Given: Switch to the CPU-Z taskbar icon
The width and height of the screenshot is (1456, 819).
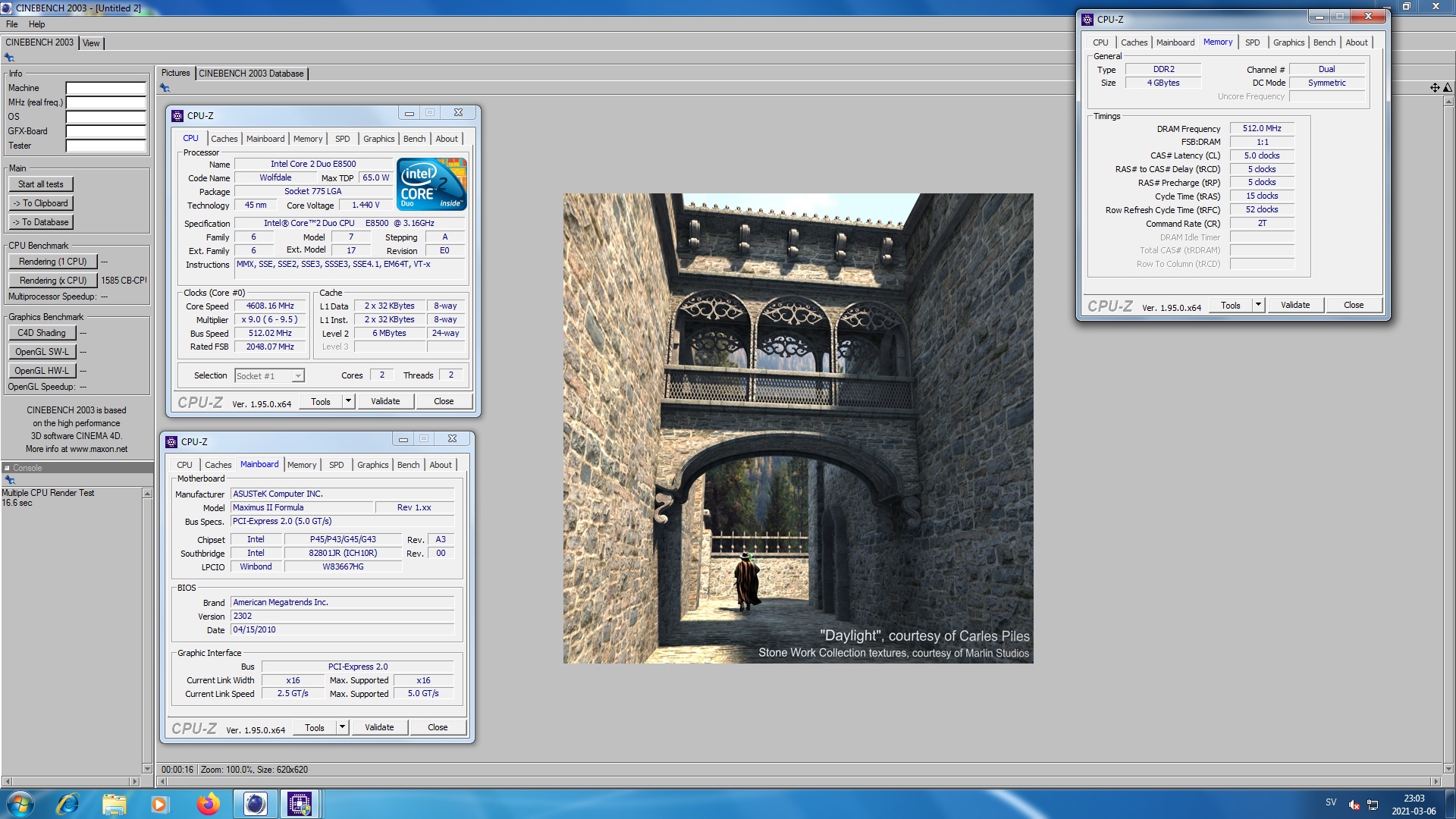Looking at the screenshot, I should (x=300, y=804).
